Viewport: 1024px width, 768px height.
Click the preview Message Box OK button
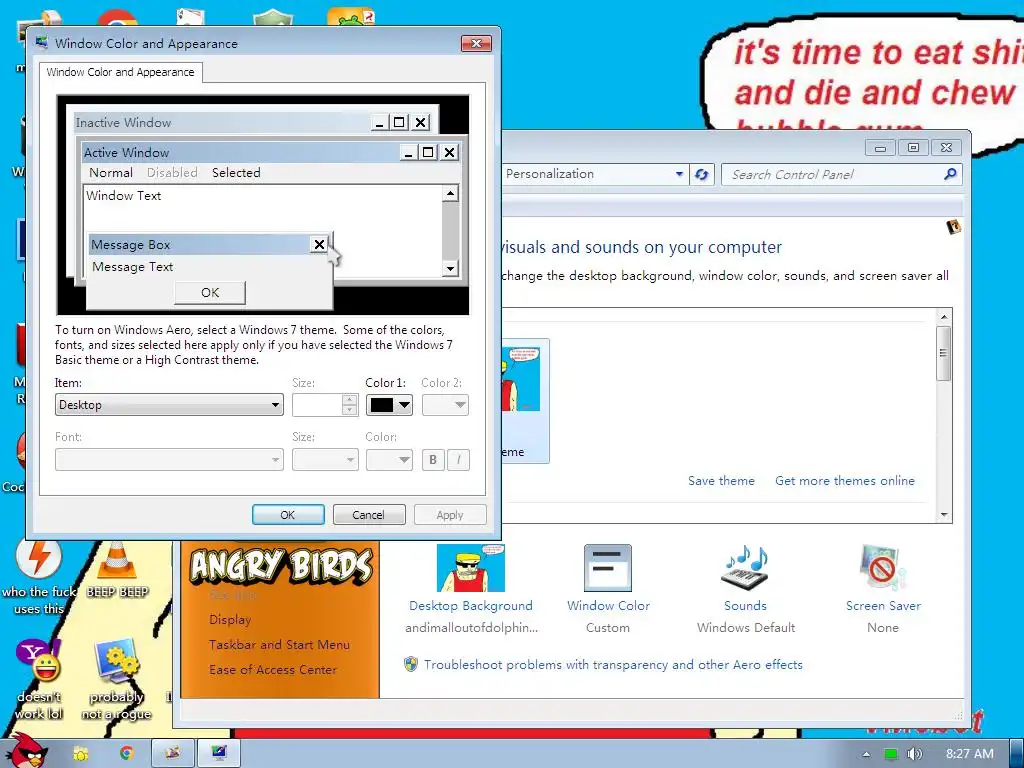pos(210,293)
